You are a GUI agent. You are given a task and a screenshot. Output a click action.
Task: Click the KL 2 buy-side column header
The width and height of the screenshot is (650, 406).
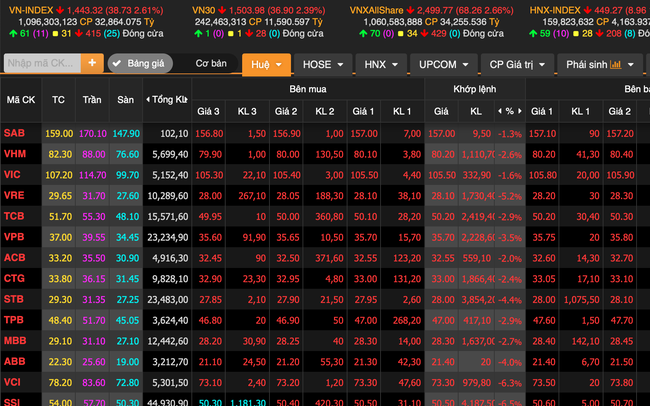point(324,111)
